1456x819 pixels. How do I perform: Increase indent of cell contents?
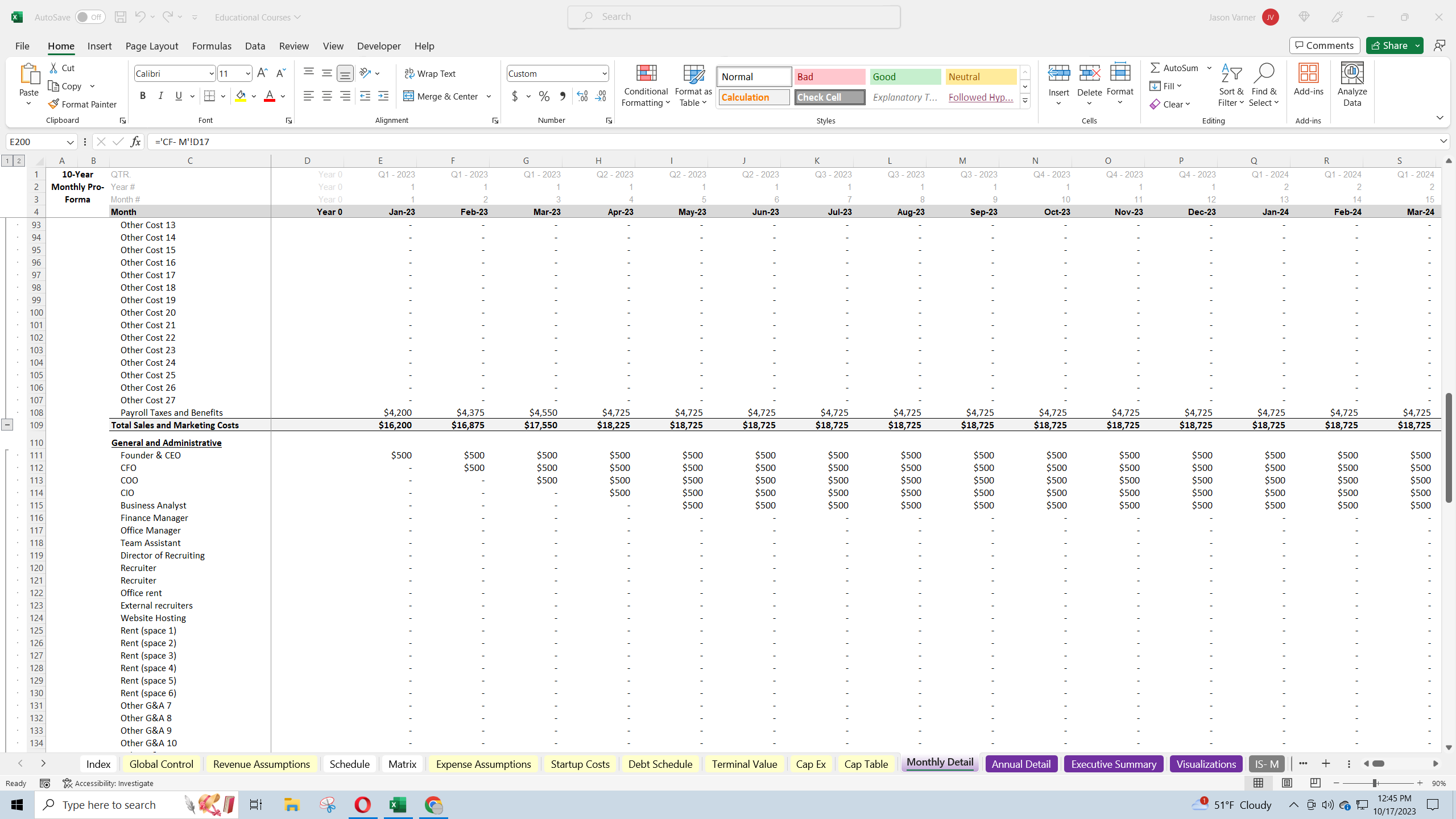point(383,96)
